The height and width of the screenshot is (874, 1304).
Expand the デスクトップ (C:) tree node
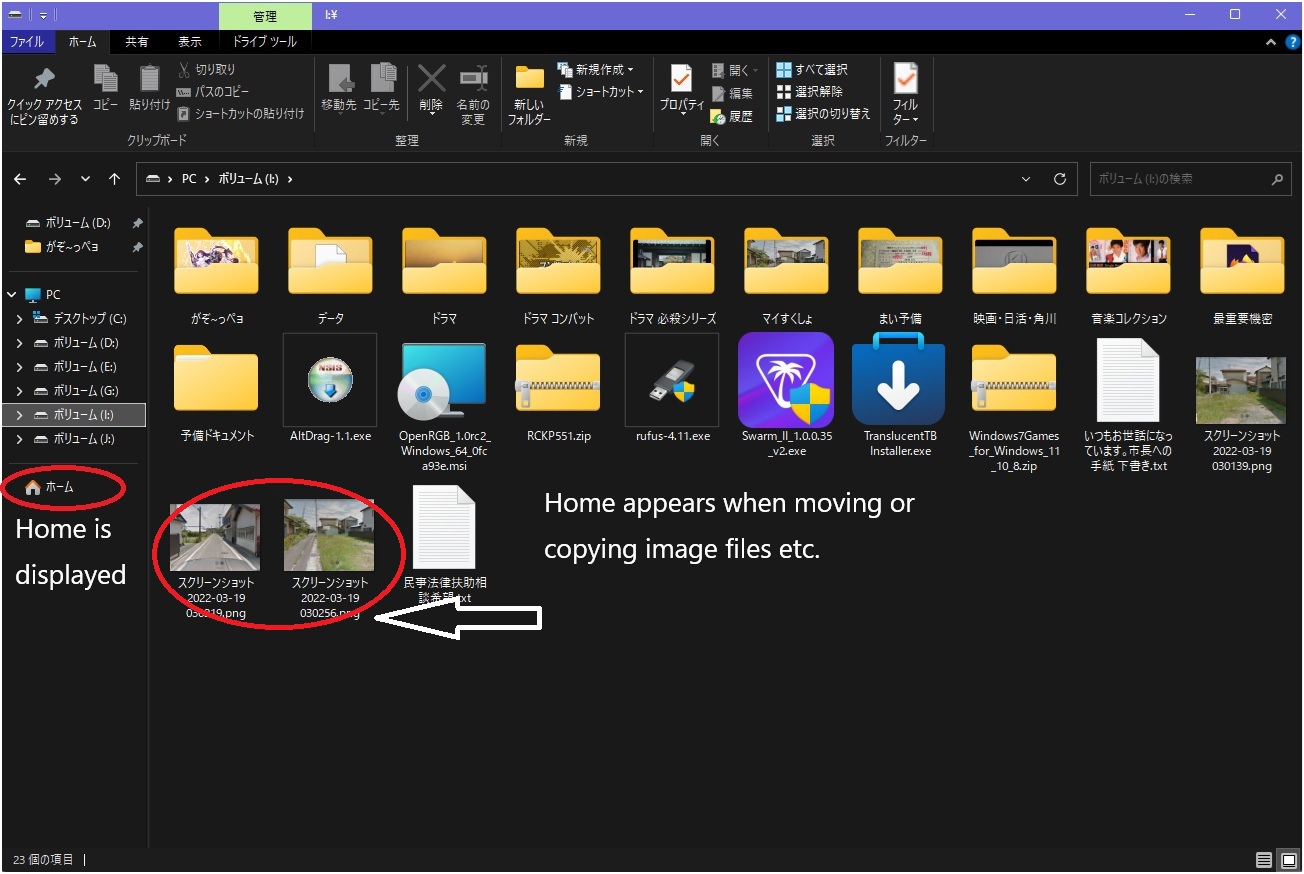[x=19, y=319]
